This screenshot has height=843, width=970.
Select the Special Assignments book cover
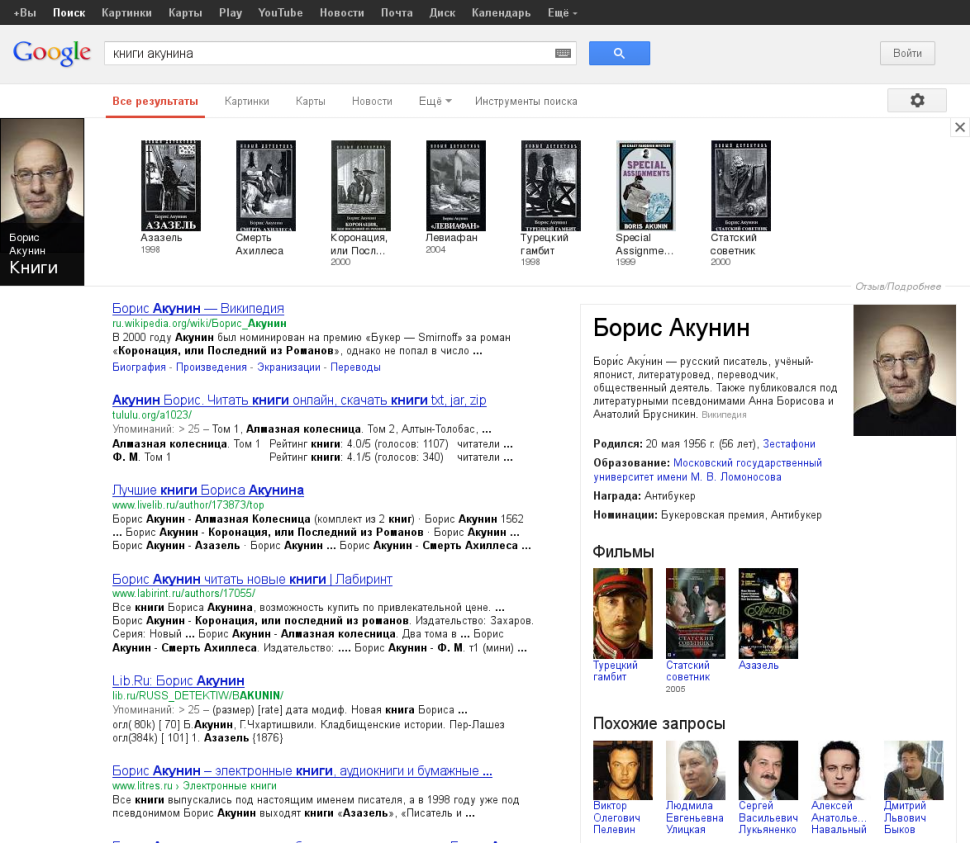click(x=646, y=186)
